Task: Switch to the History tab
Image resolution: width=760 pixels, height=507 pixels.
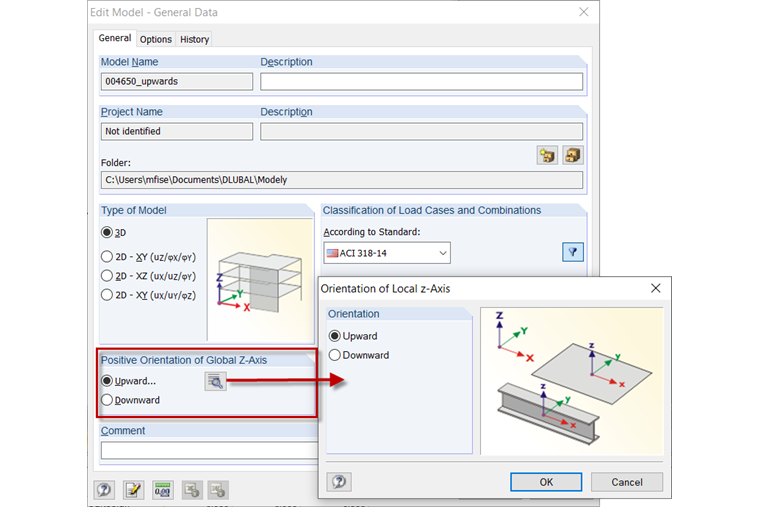Action: (194, 39)
